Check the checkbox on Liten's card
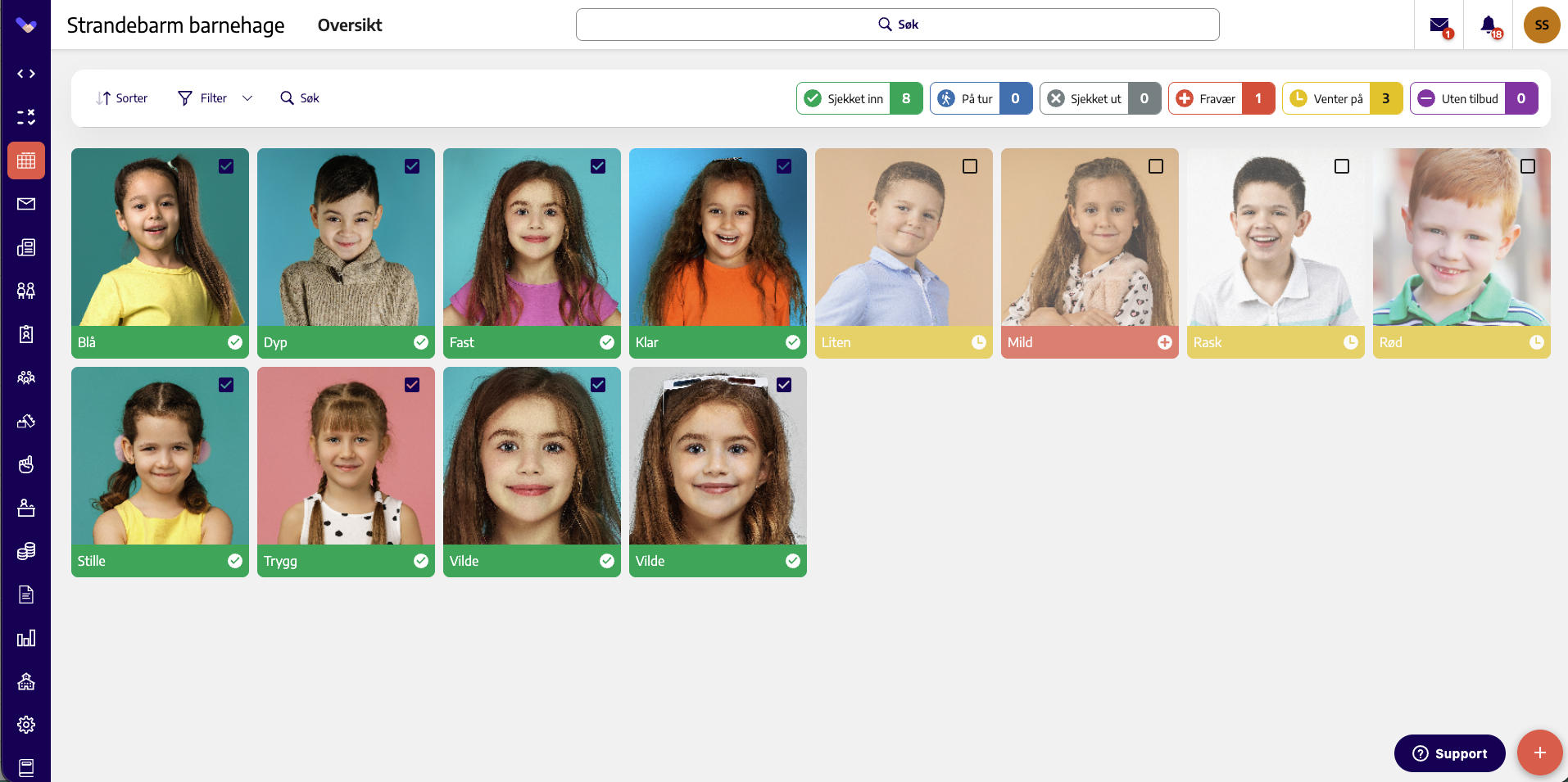 coord(970,166)
